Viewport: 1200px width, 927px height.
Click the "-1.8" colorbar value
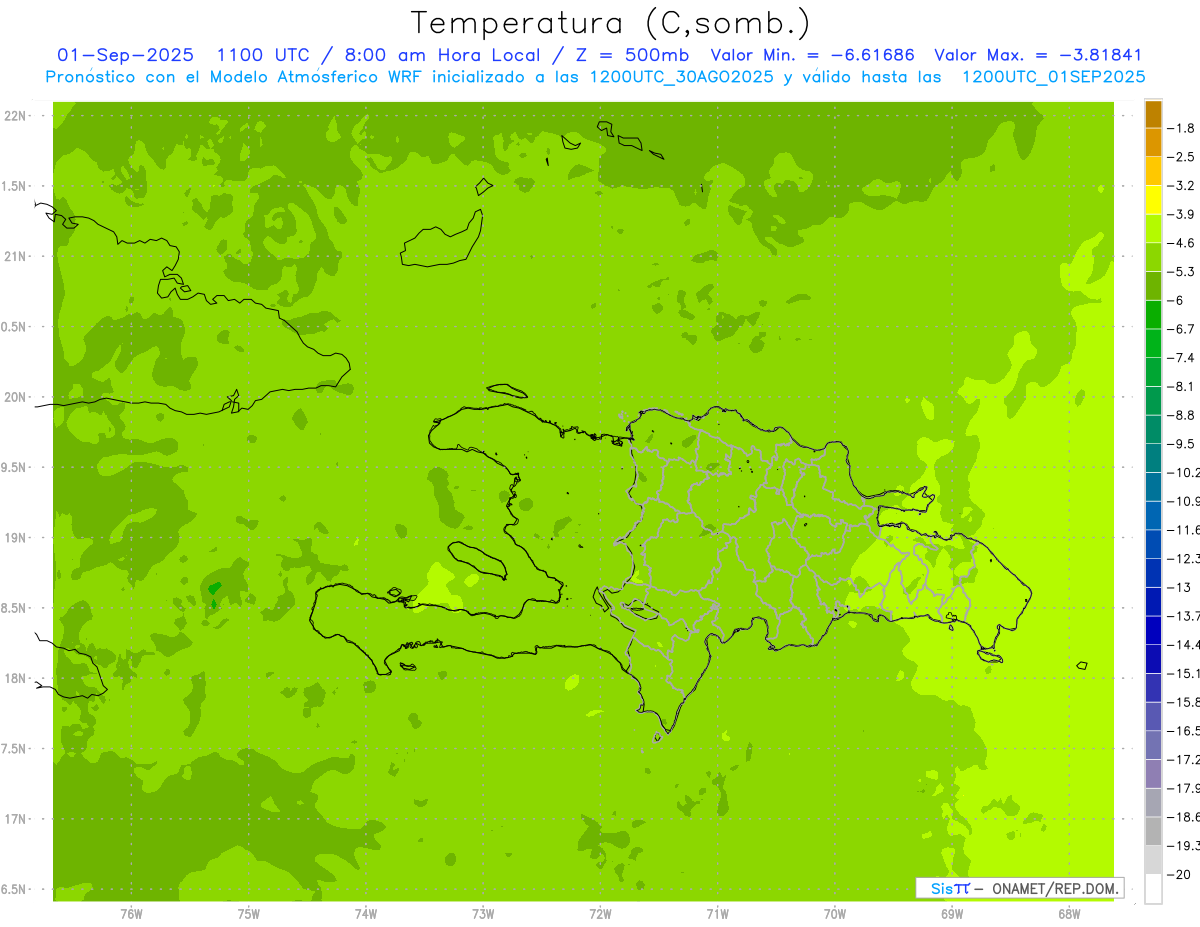[x=1181, y=128]
